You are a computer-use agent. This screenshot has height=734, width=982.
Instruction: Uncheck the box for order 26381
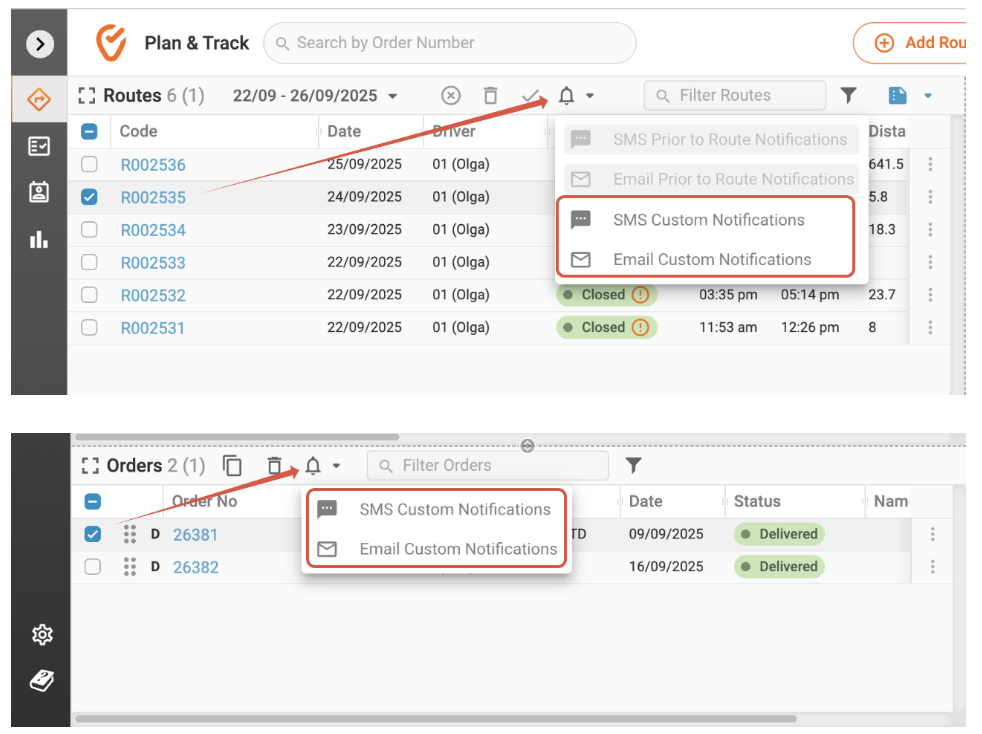point(93,534)
